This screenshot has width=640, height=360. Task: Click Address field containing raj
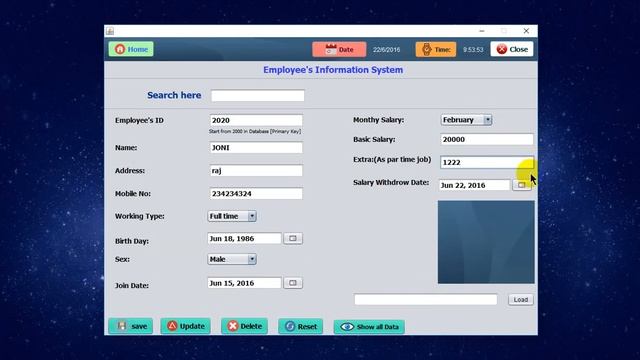[x=256, y=171]
